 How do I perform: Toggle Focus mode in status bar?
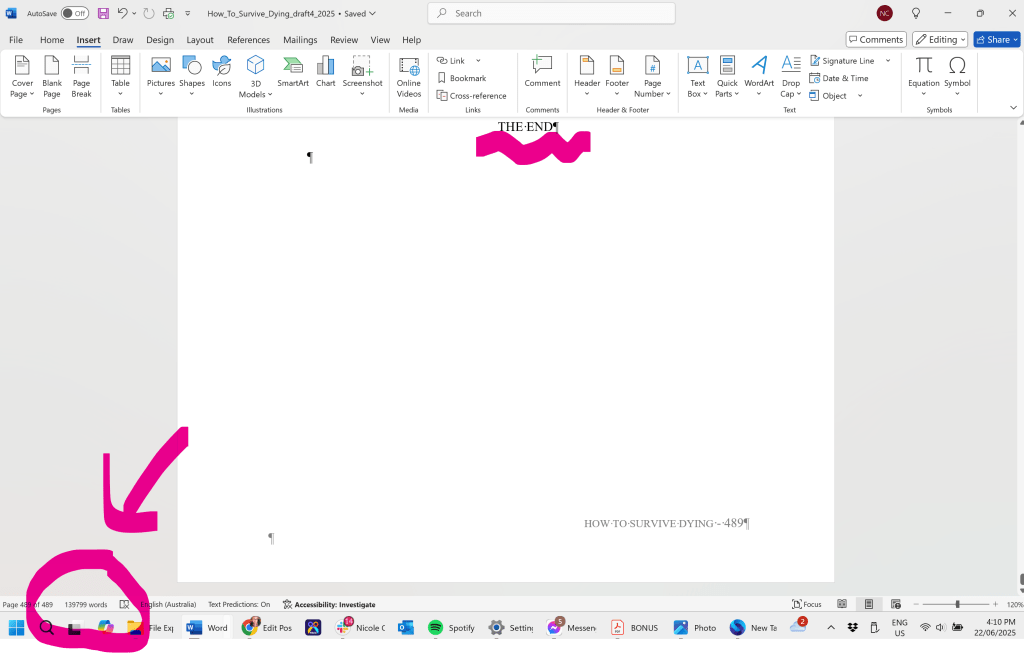point(806,604)
